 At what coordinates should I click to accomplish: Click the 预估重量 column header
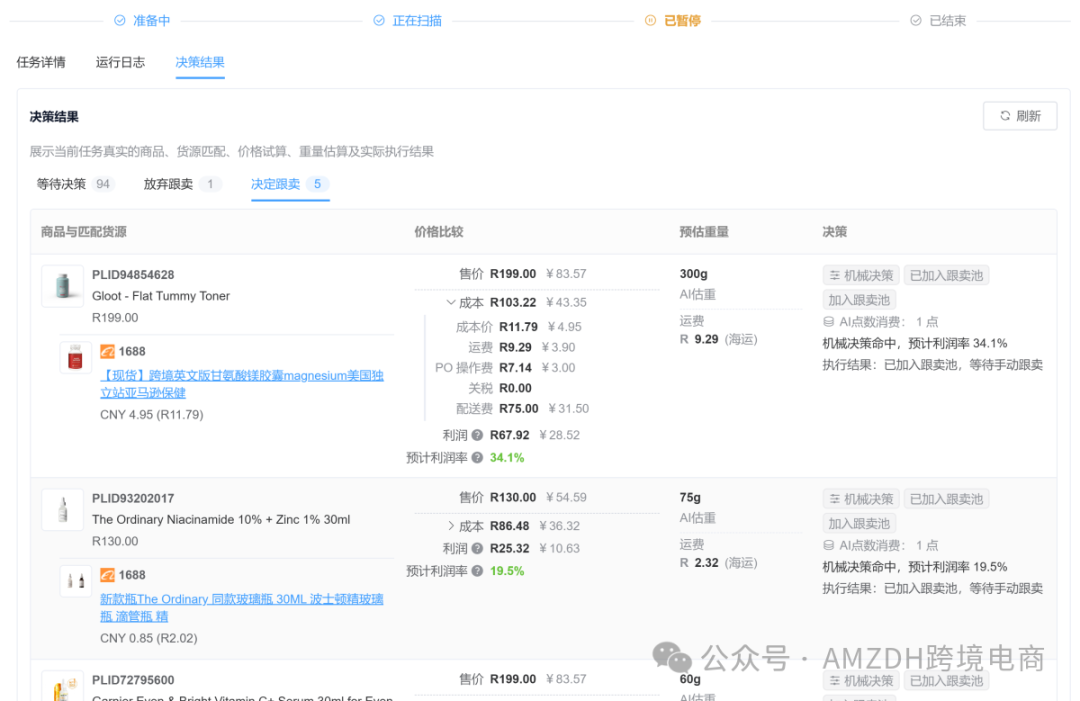(704, 232)
